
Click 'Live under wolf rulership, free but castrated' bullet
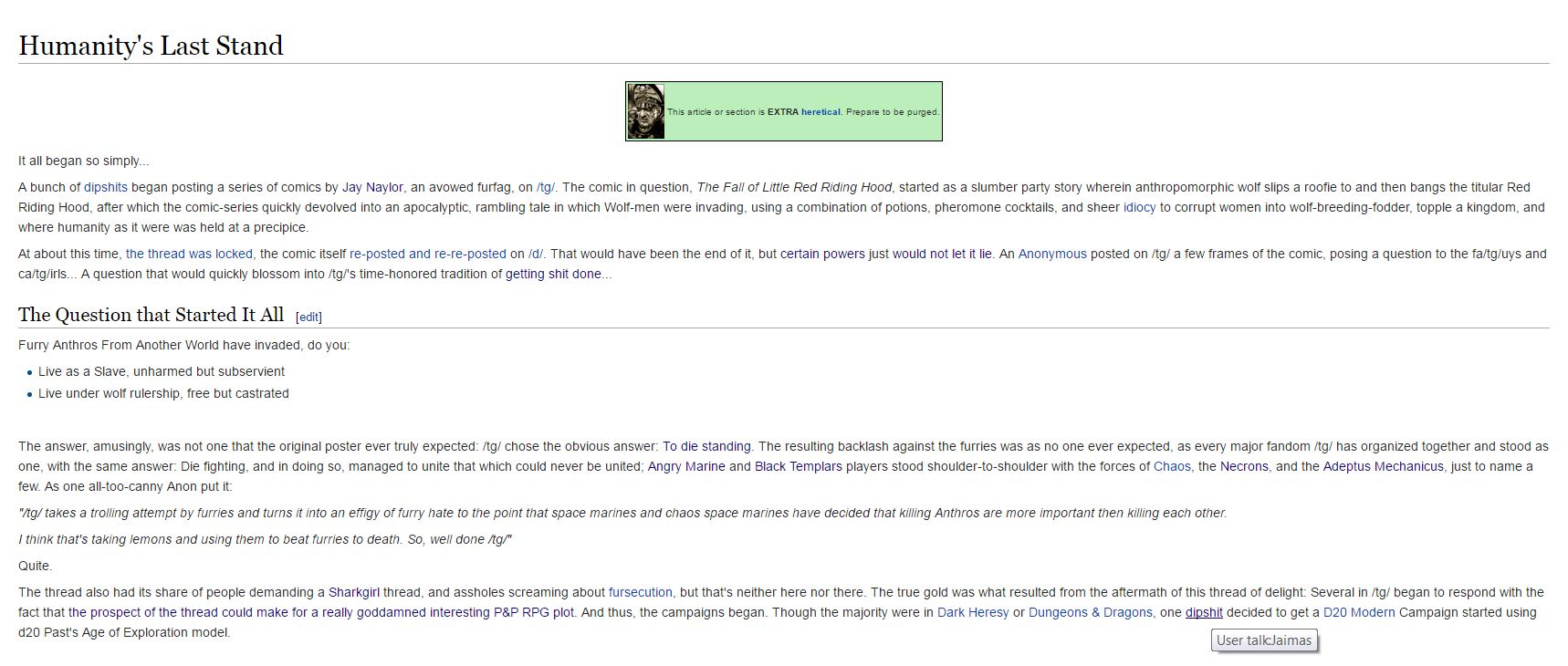tap(163, 393)
